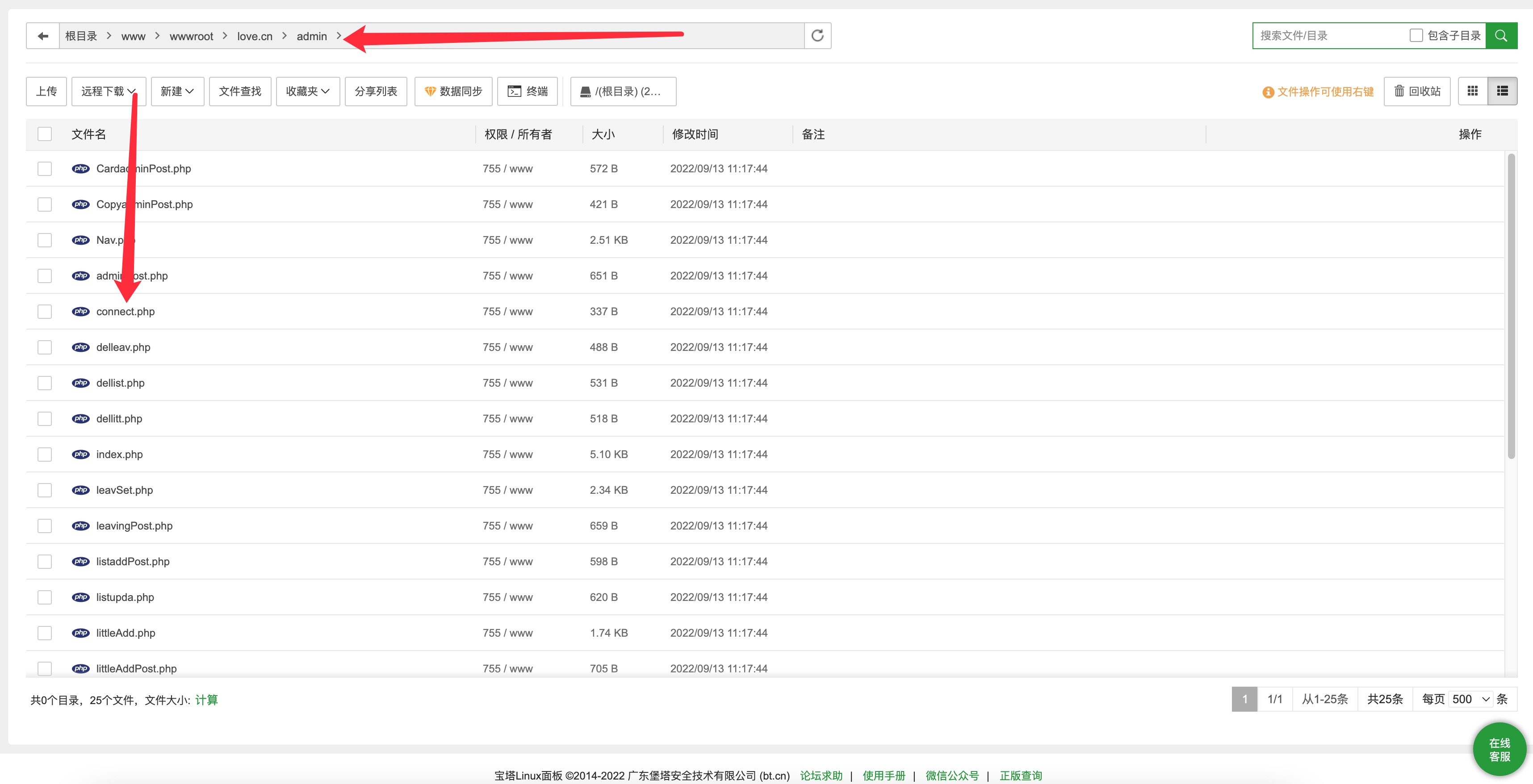Click wwwroot in the breadcrumb path

click(x=191, y=36)
